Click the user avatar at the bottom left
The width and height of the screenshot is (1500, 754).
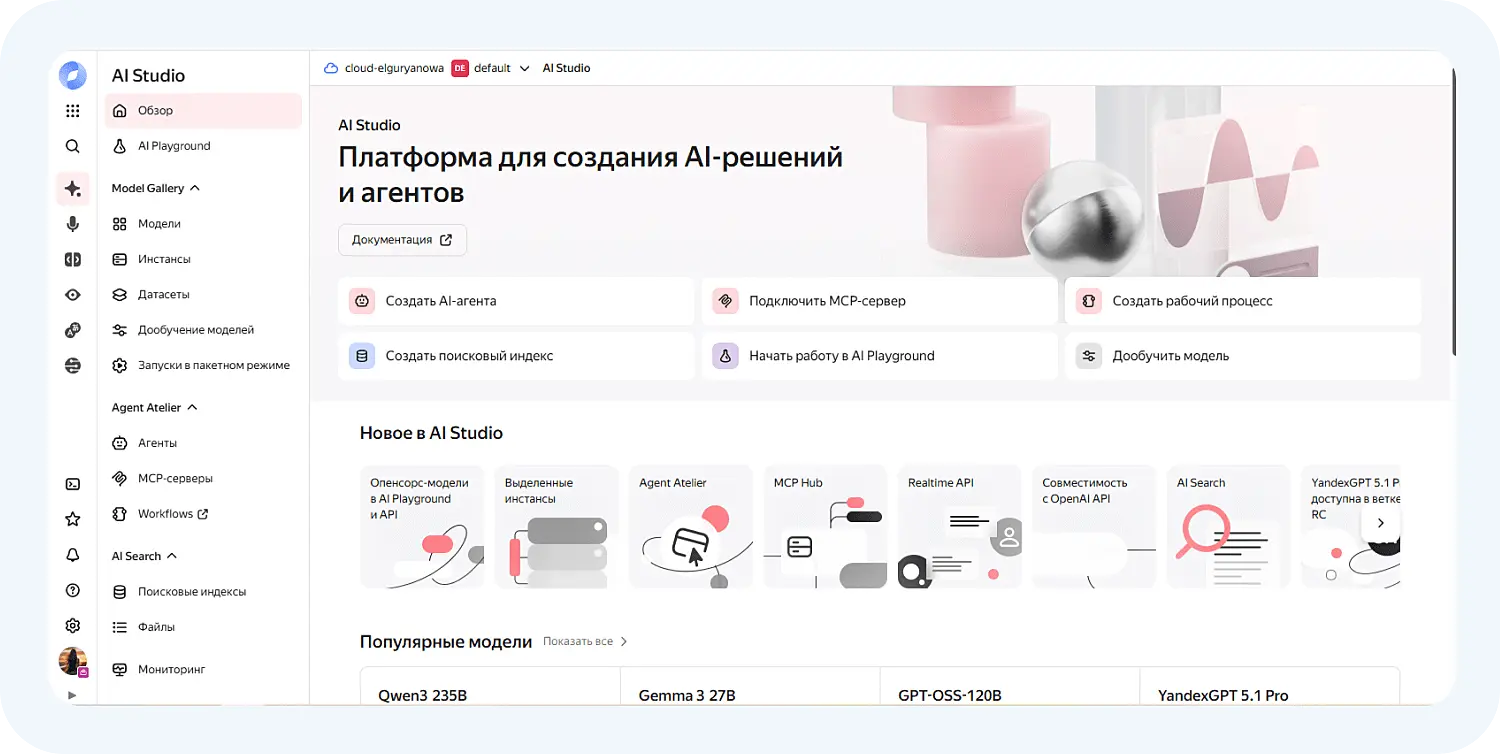pos(72,660)
